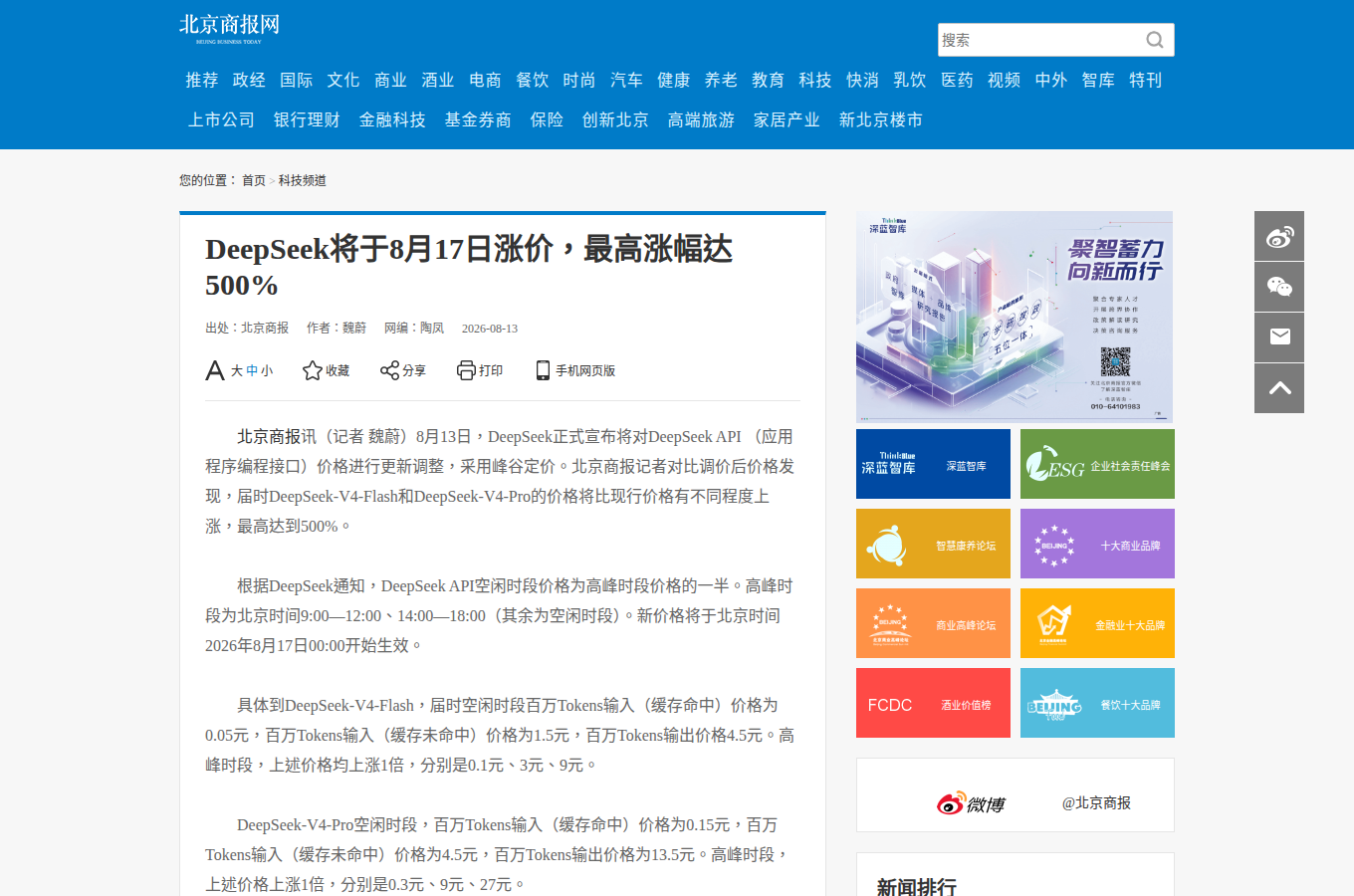Go to 科技 in the navigation
The width and height of the screenshot is (1354, 896).
[x=815, y=80]
